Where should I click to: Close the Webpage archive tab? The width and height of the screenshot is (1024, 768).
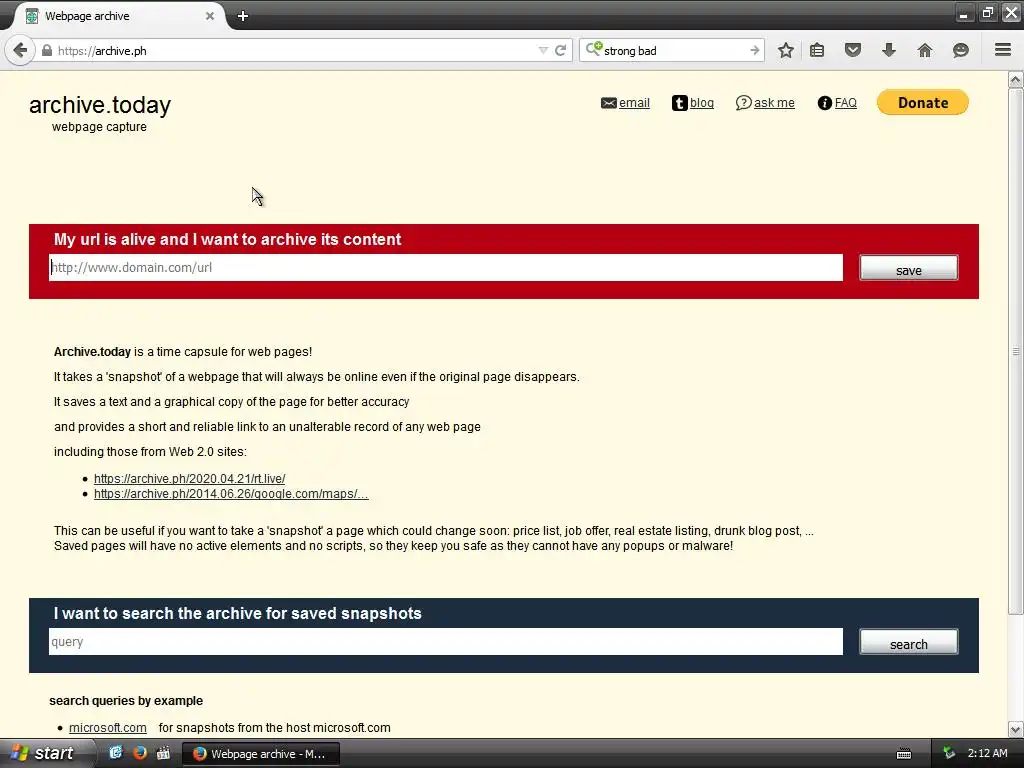pos(210,16)
